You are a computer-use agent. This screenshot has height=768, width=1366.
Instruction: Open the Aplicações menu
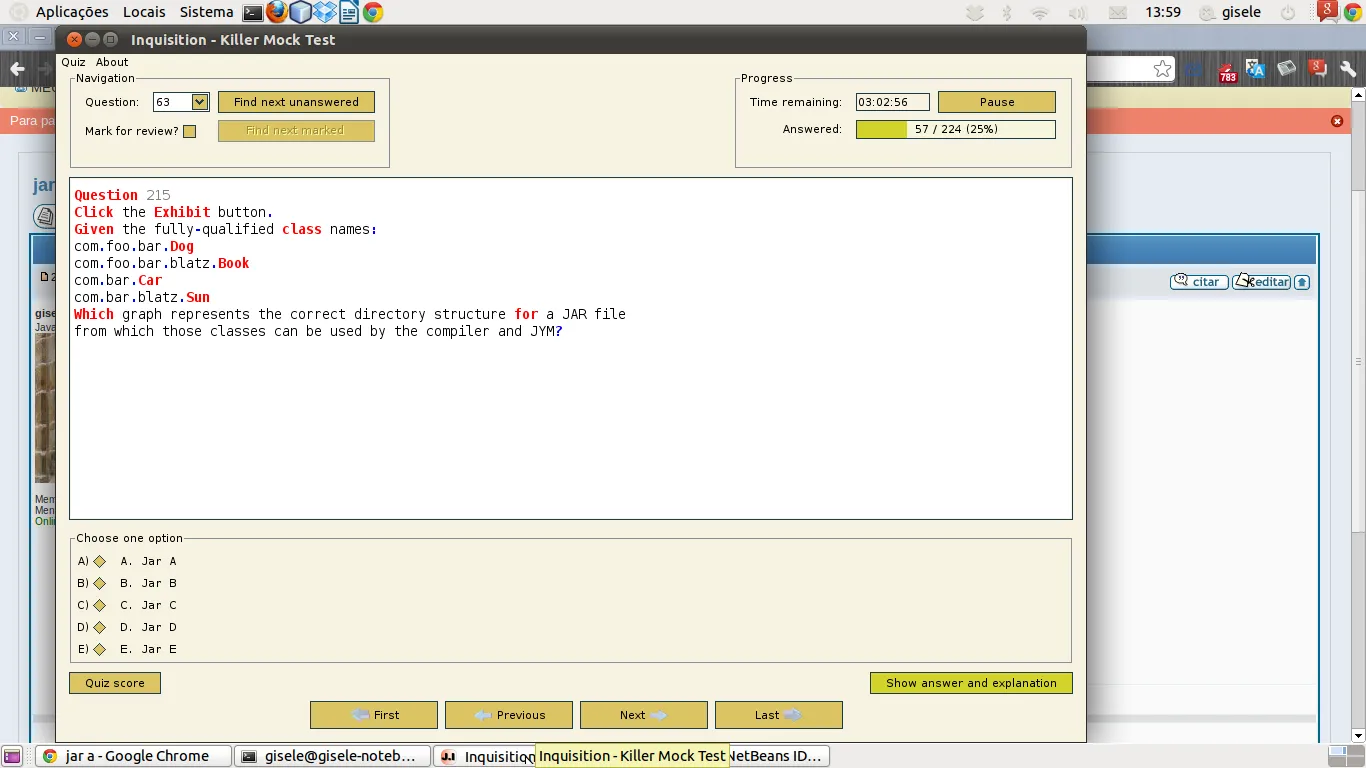point(72,13)
